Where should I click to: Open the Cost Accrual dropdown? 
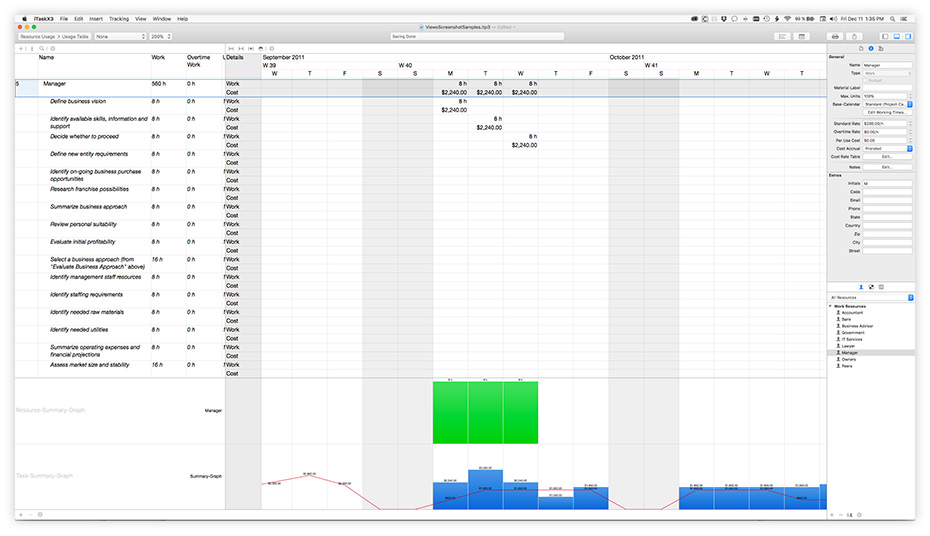887,149
